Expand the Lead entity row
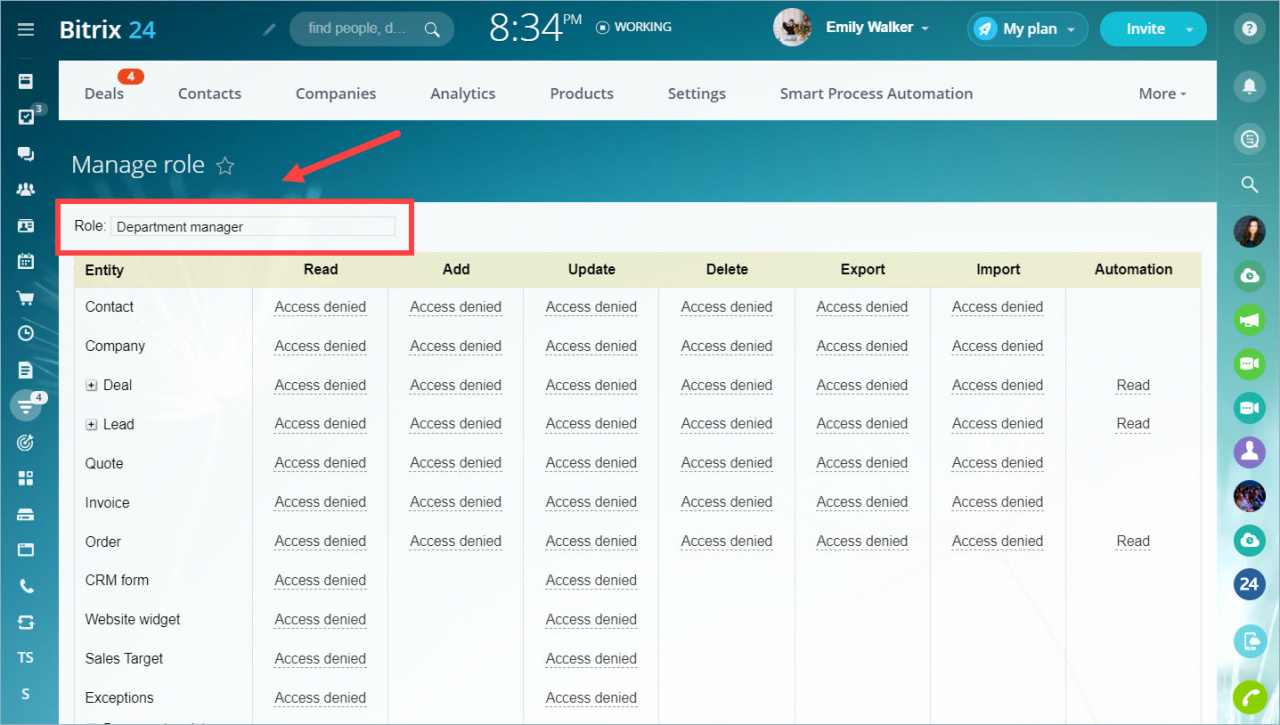 (91, 425)
